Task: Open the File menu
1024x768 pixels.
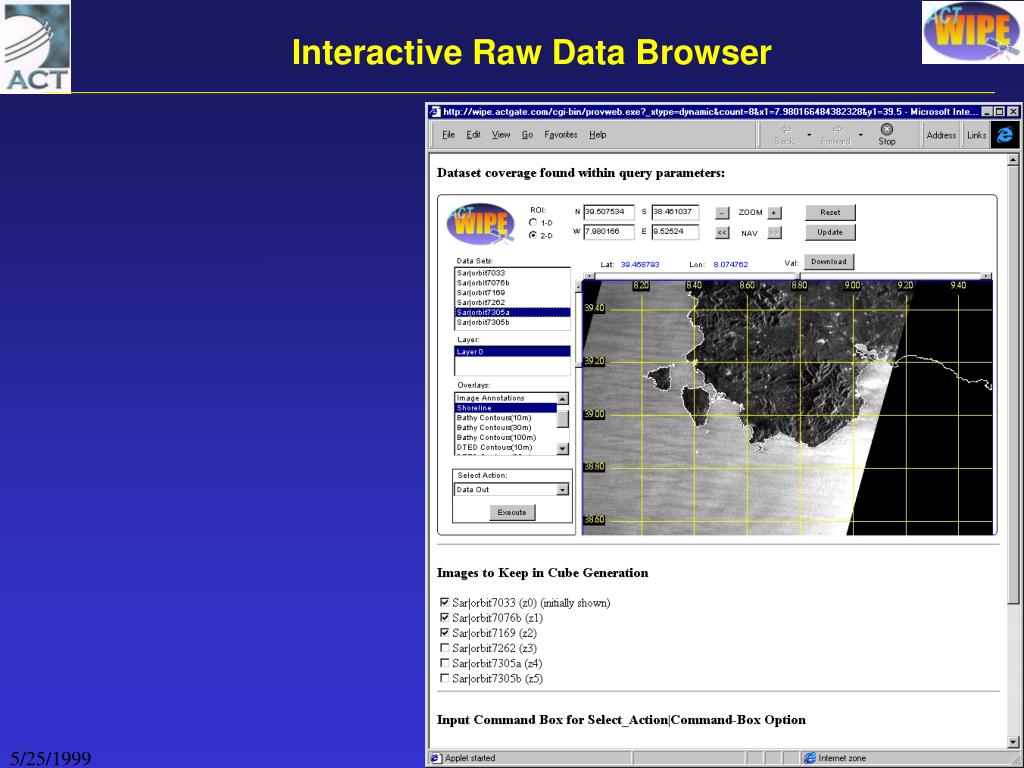Action: tap(448, 135)
